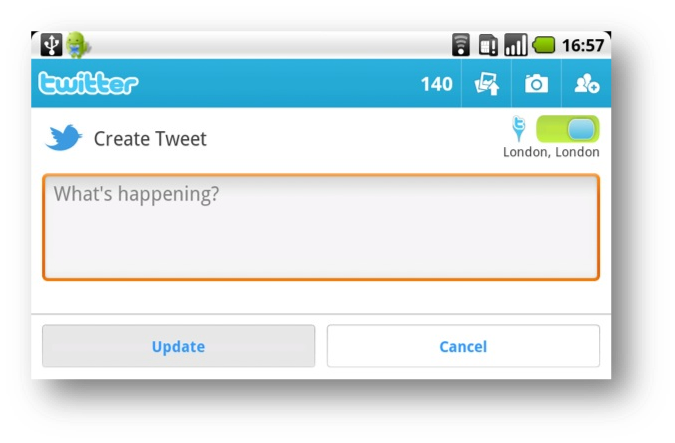Viewport: 675px width, 443px height.
Task: Click the Update button
Action: [x=179, y=346]
